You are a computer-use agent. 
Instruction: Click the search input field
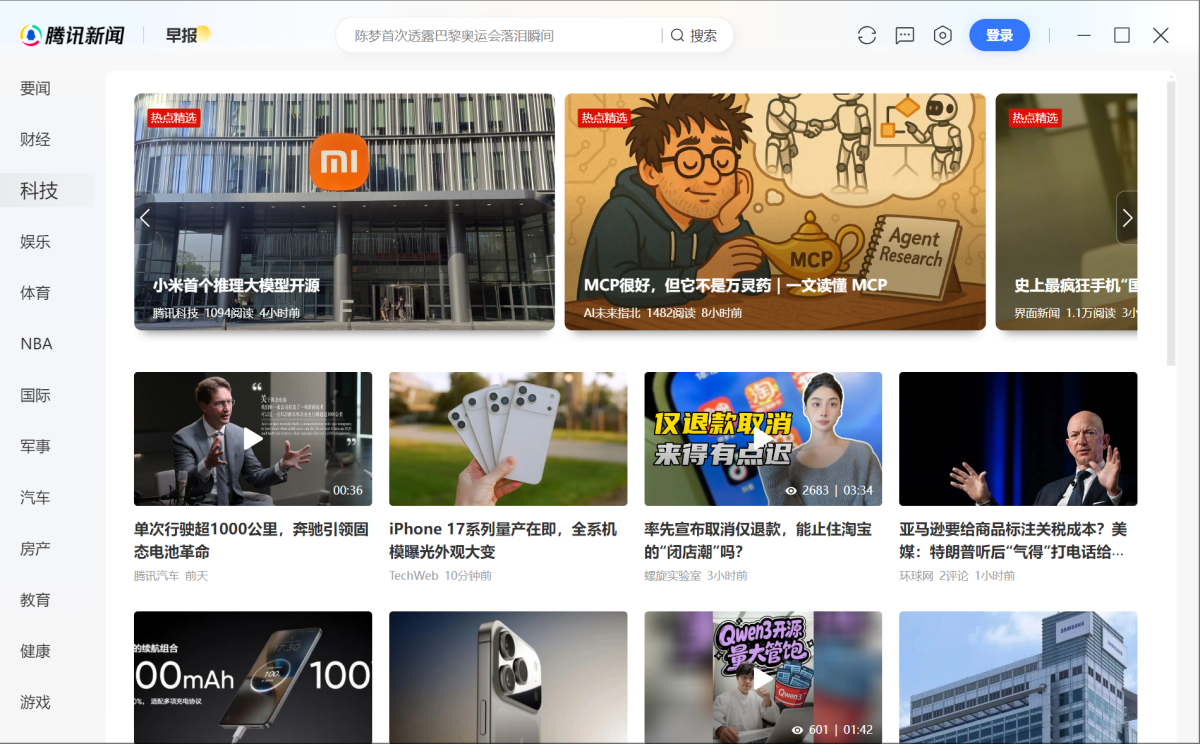(500, 36)
